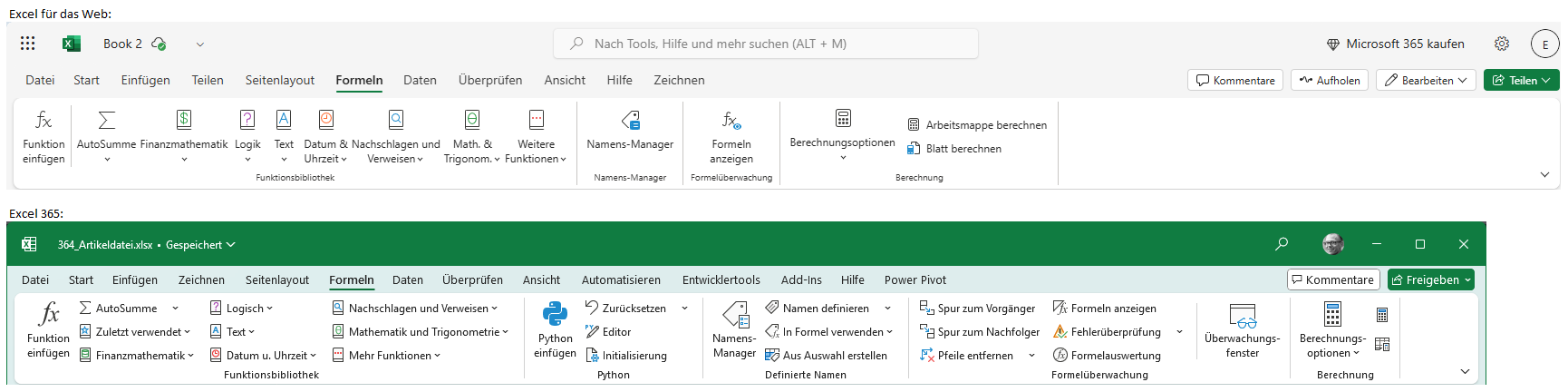Open the Freigeben dropdown button in Excel 365
Image resolution: width=1568 pixels, height=392 pixels.
(1431, 279)
